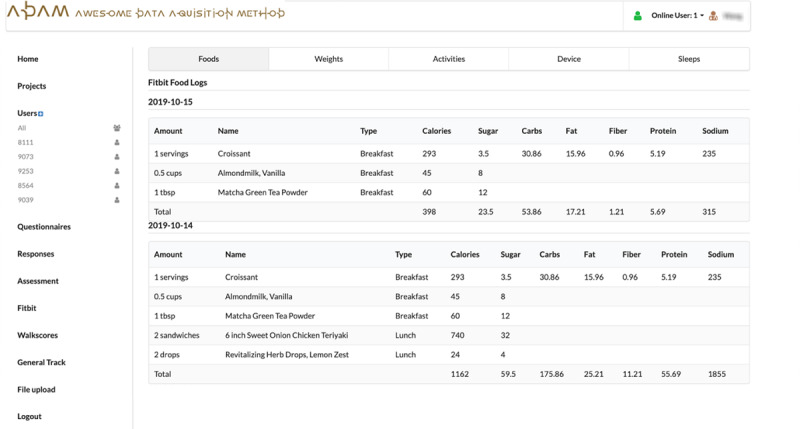Image resolution: width=800 pixels, height=429 pixels.
Task: Click the person icon for user 9073
Action: coord(117,157)
